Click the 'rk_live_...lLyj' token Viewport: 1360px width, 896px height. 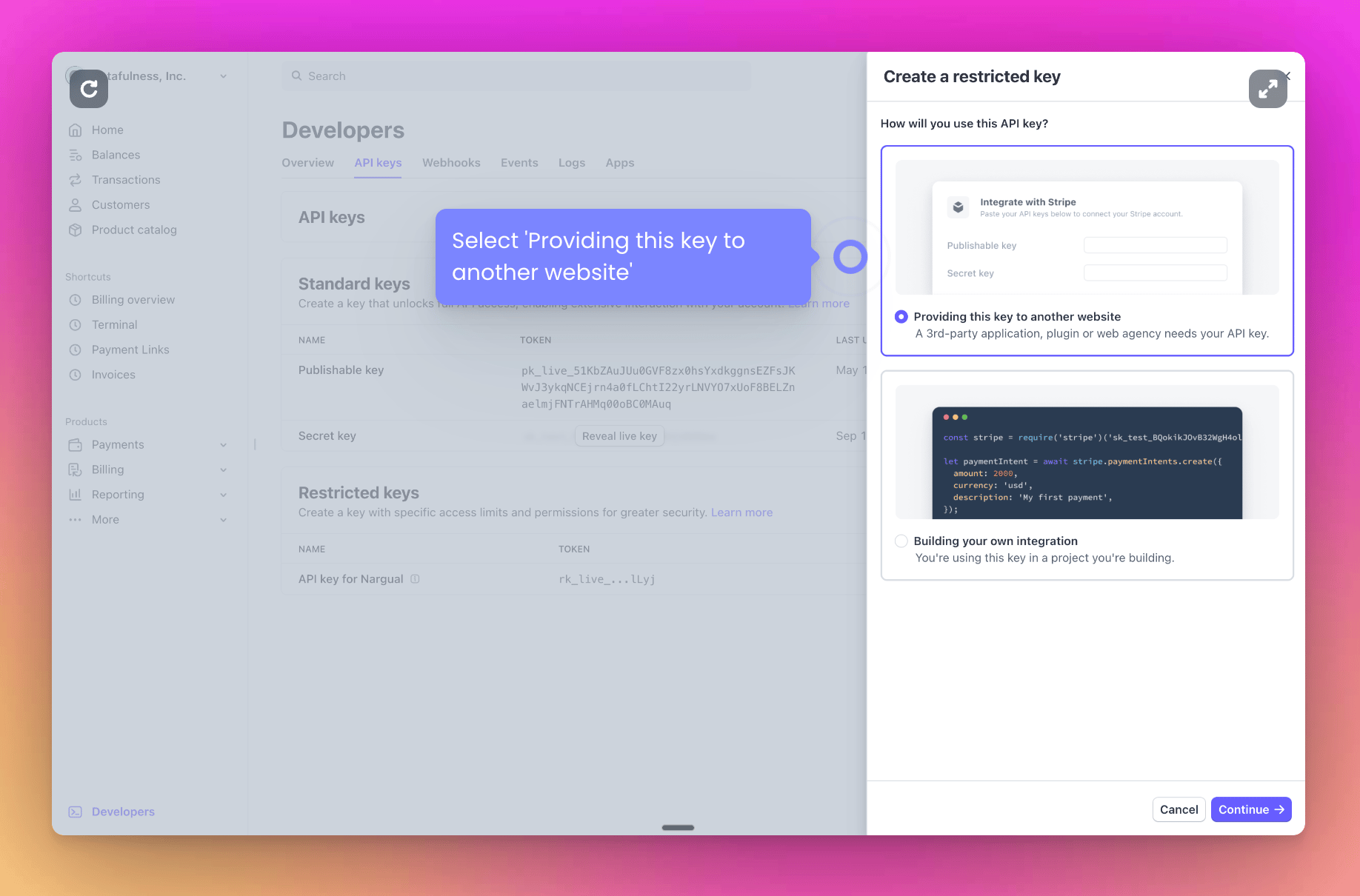(x=607, y=579)
